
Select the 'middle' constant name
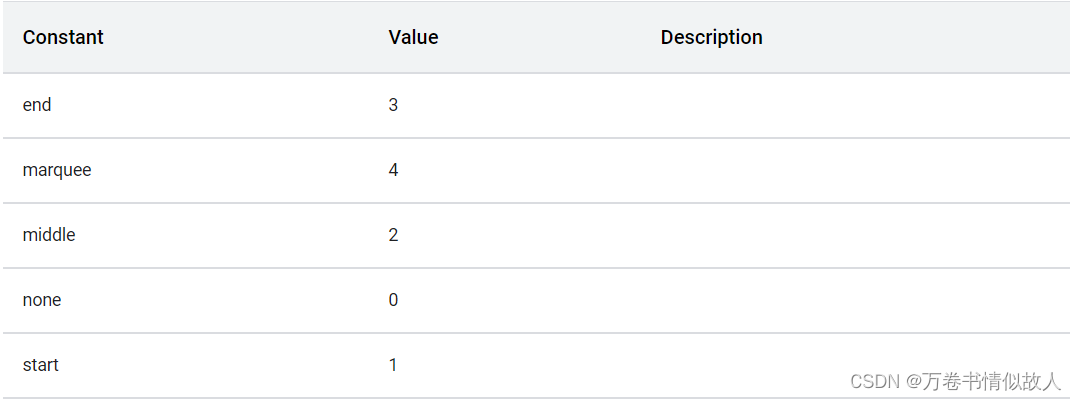[49, 235]
